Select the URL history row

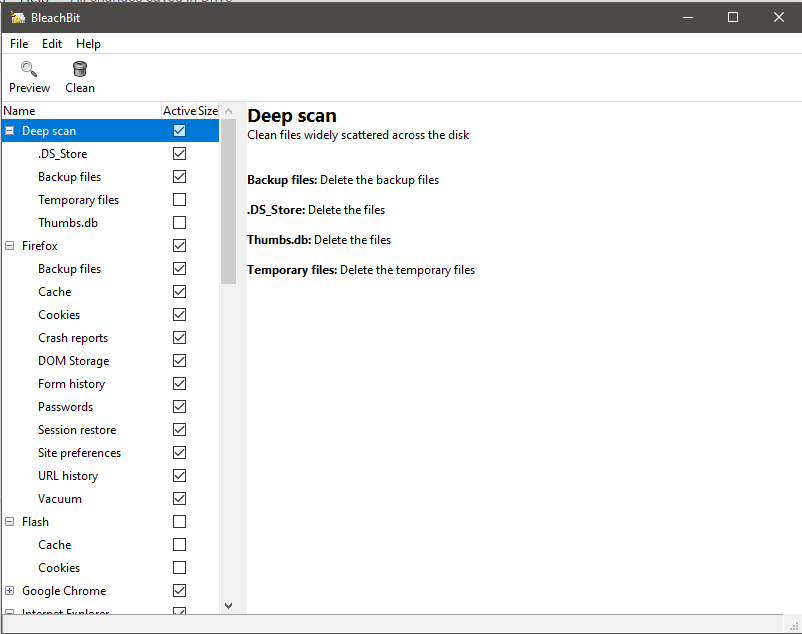[x=110, y=476]
